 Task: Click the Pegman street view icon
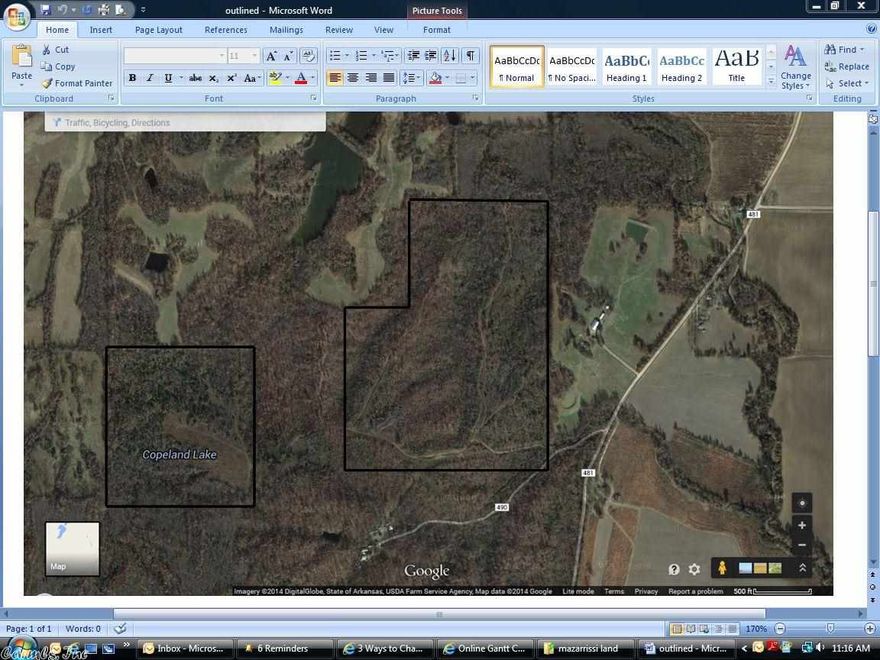[x=723, y=567]
